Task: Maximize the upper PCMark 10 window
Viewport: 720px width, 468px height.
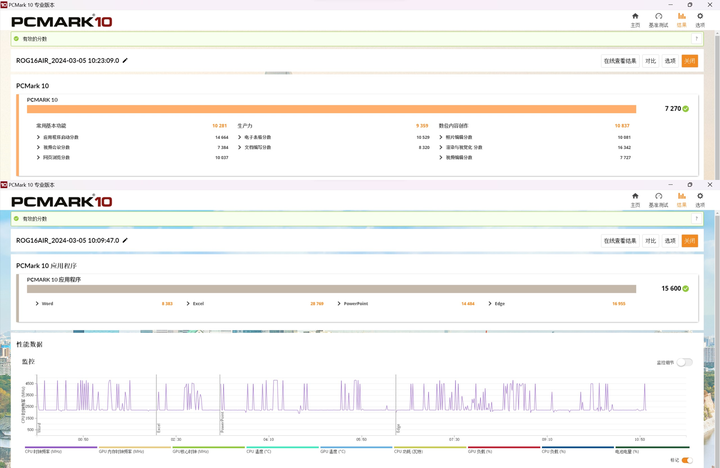Action: click(690, 5)
